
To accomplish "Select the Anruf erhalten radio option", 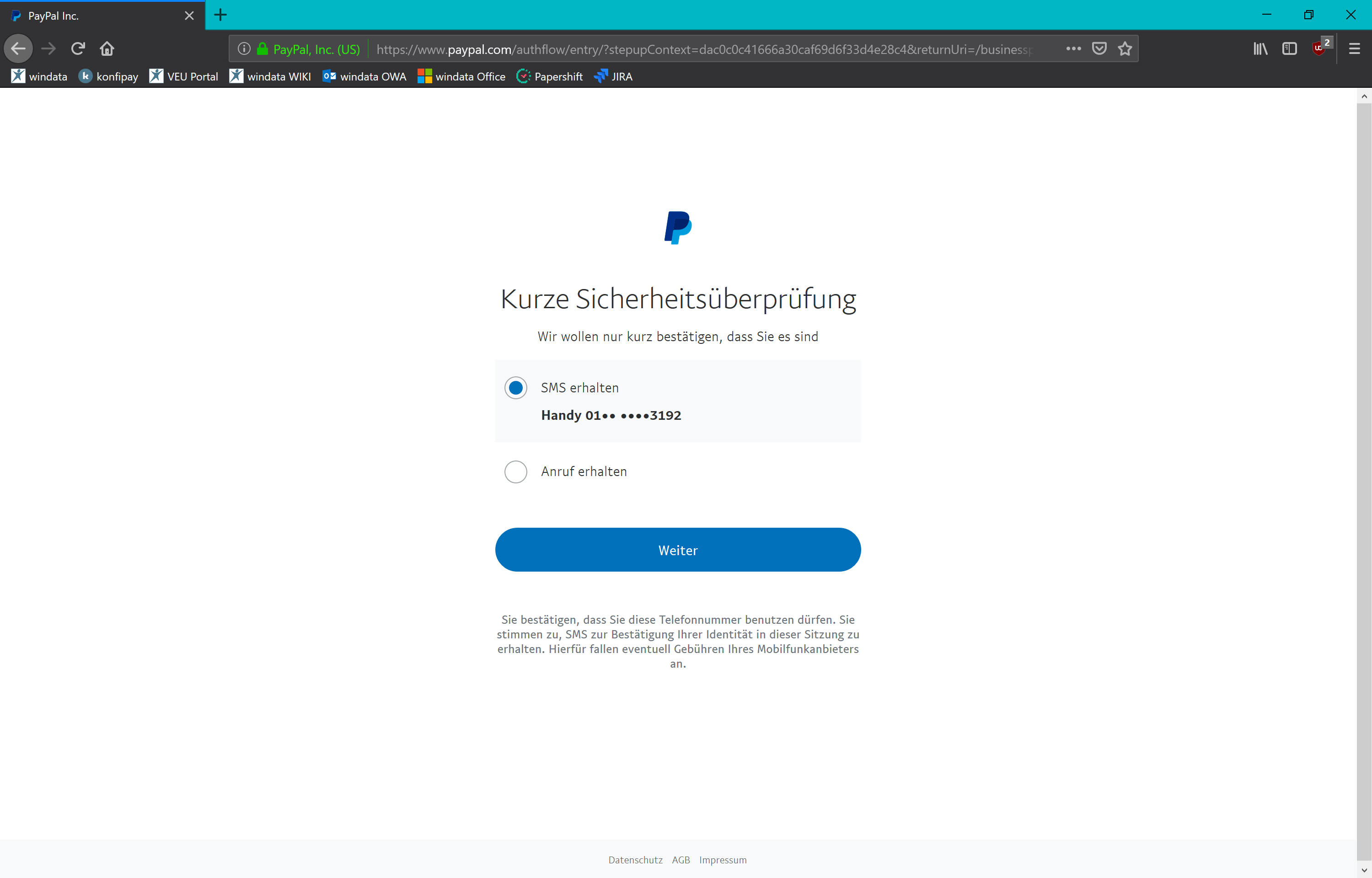I will (x=516, y=471).
